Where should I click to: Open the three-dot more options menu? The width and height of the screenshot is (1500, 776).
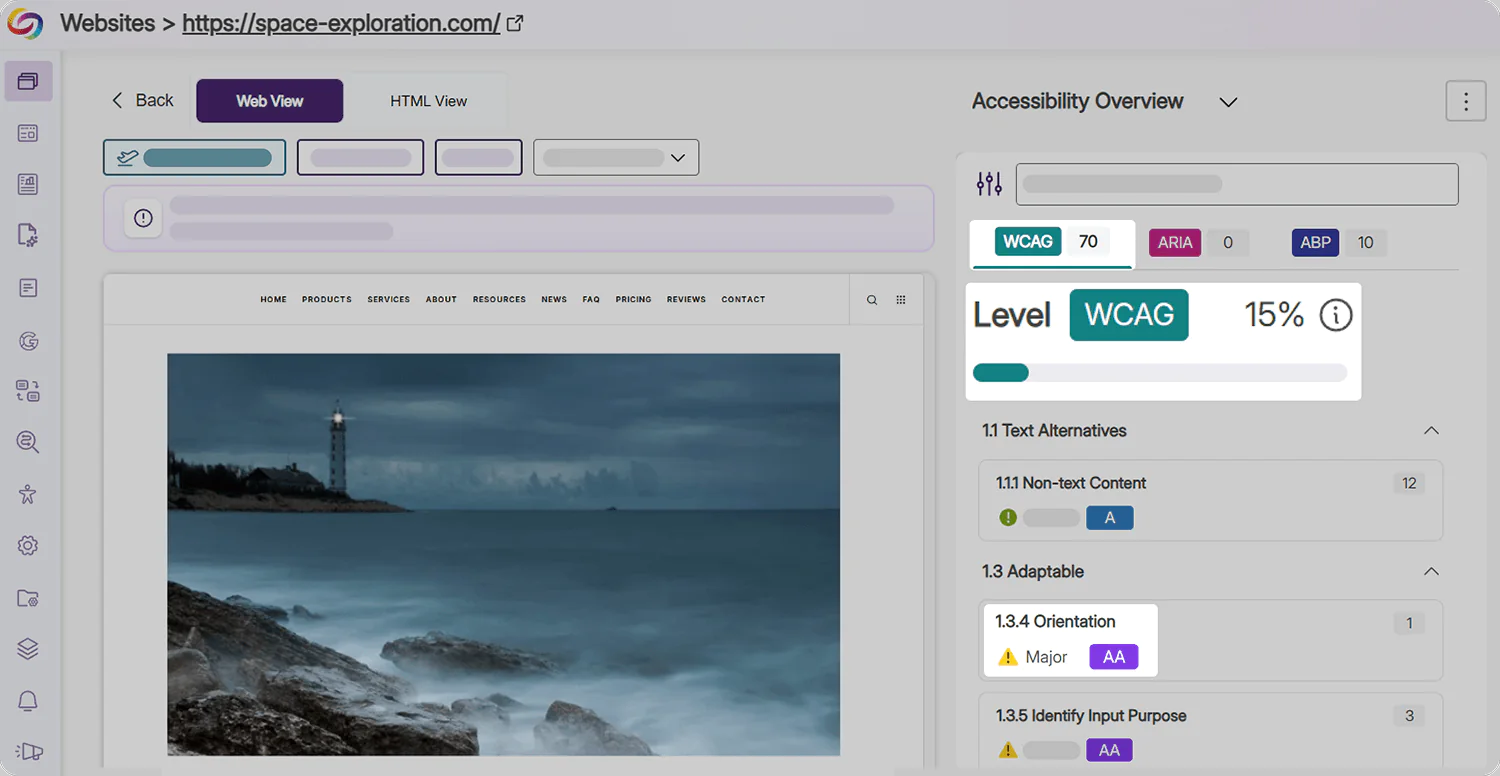click(x=1466, y=101)
